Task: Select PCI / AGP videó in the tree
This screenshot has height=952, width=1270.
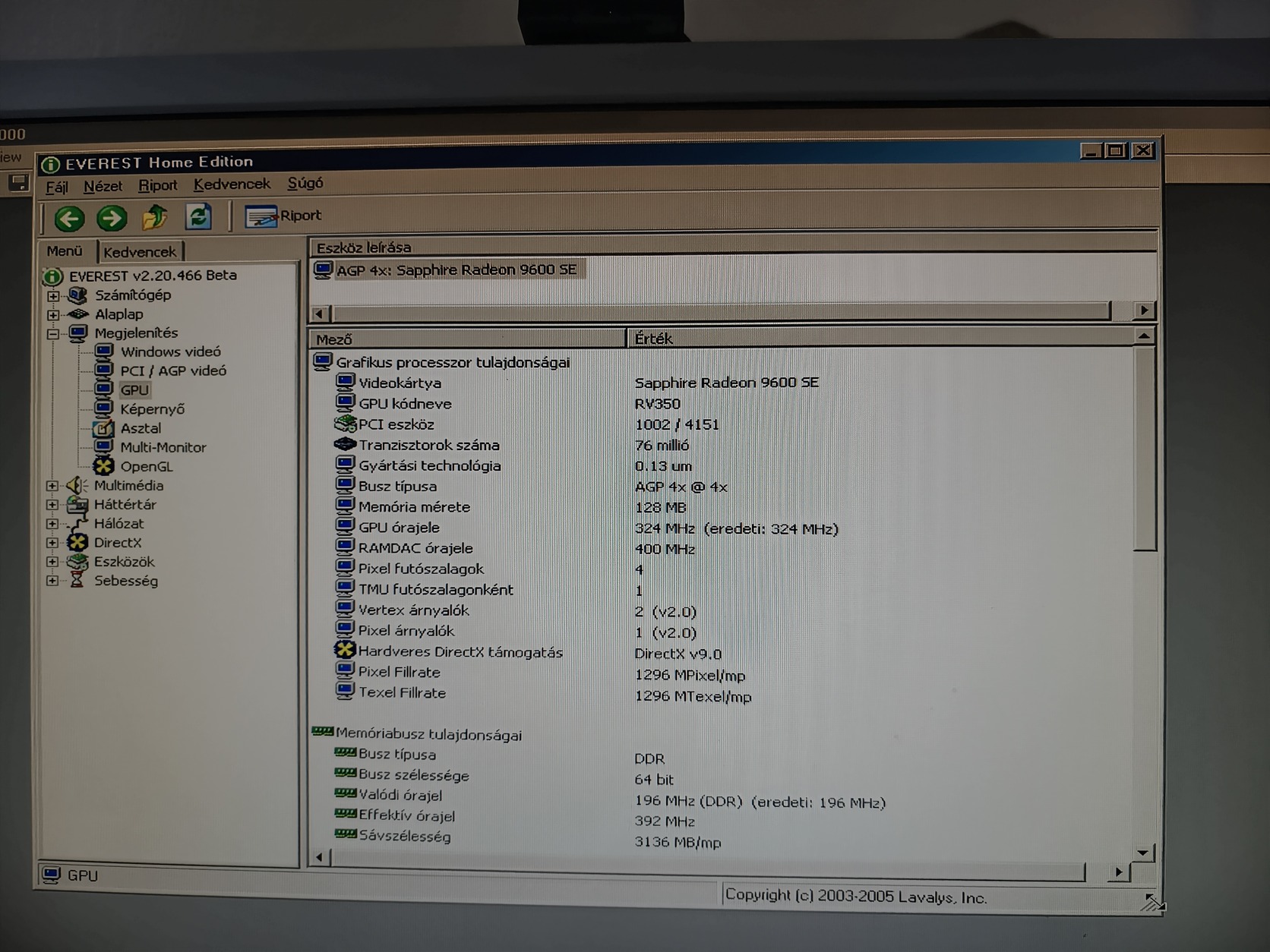Action: click(173, 370)
